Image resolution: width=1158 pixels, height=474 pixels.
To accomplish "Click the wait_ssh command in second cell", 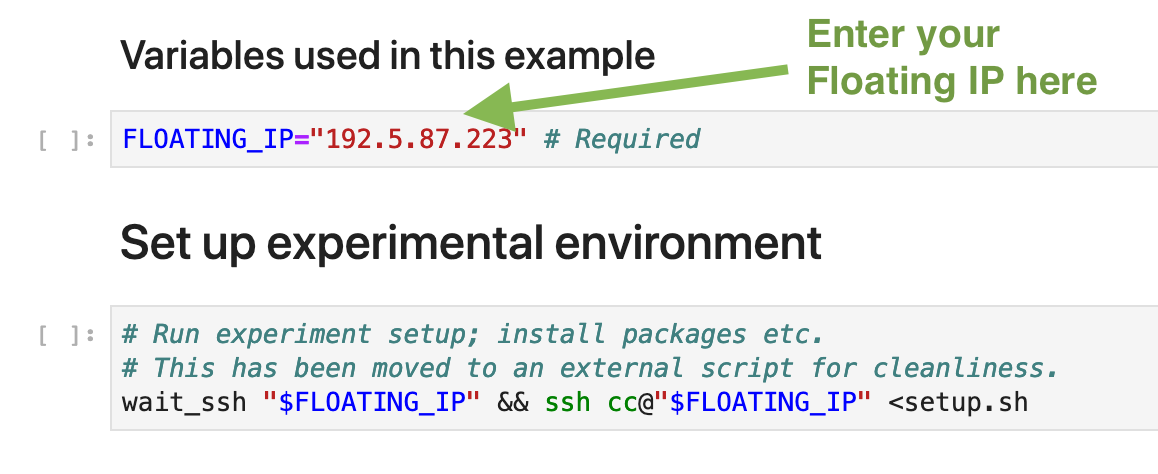I will point(184,402).
